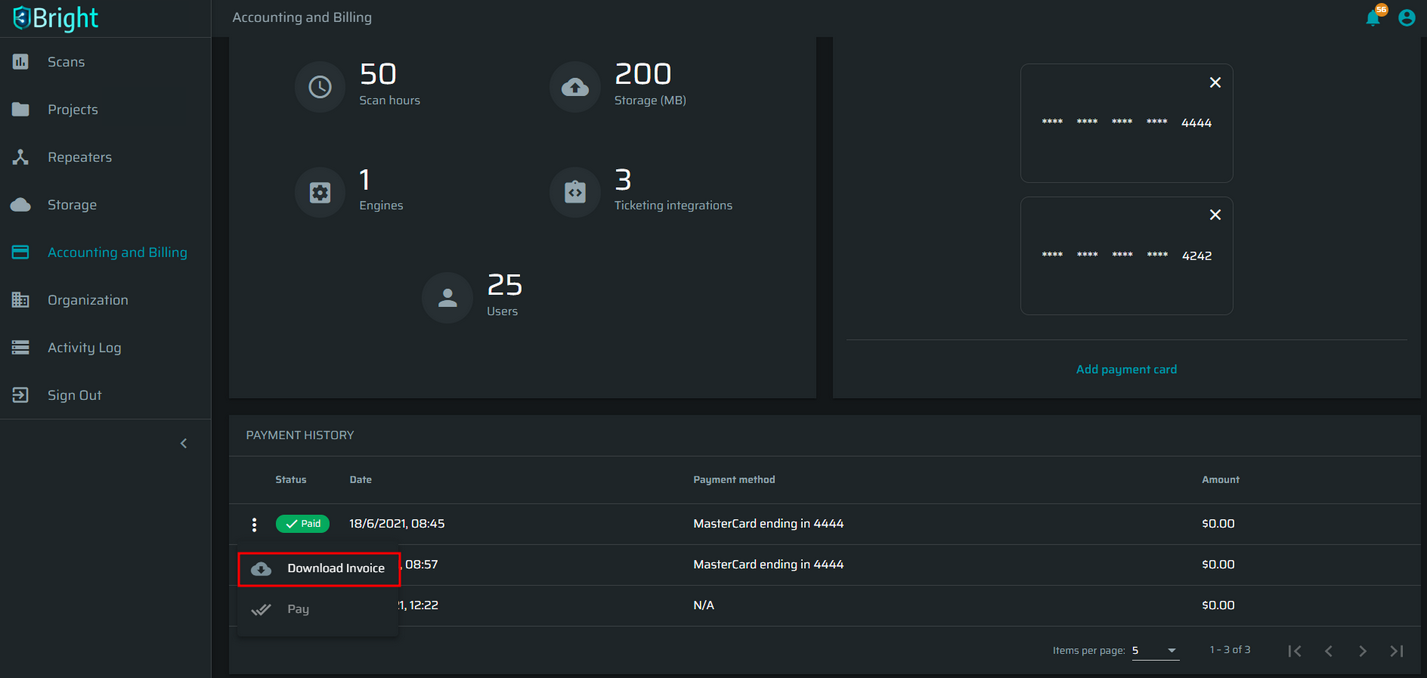The width and height of the screenshot is (1427, 678).
Task: Open the Scans sidebar icon
Action: click(20, 62)
